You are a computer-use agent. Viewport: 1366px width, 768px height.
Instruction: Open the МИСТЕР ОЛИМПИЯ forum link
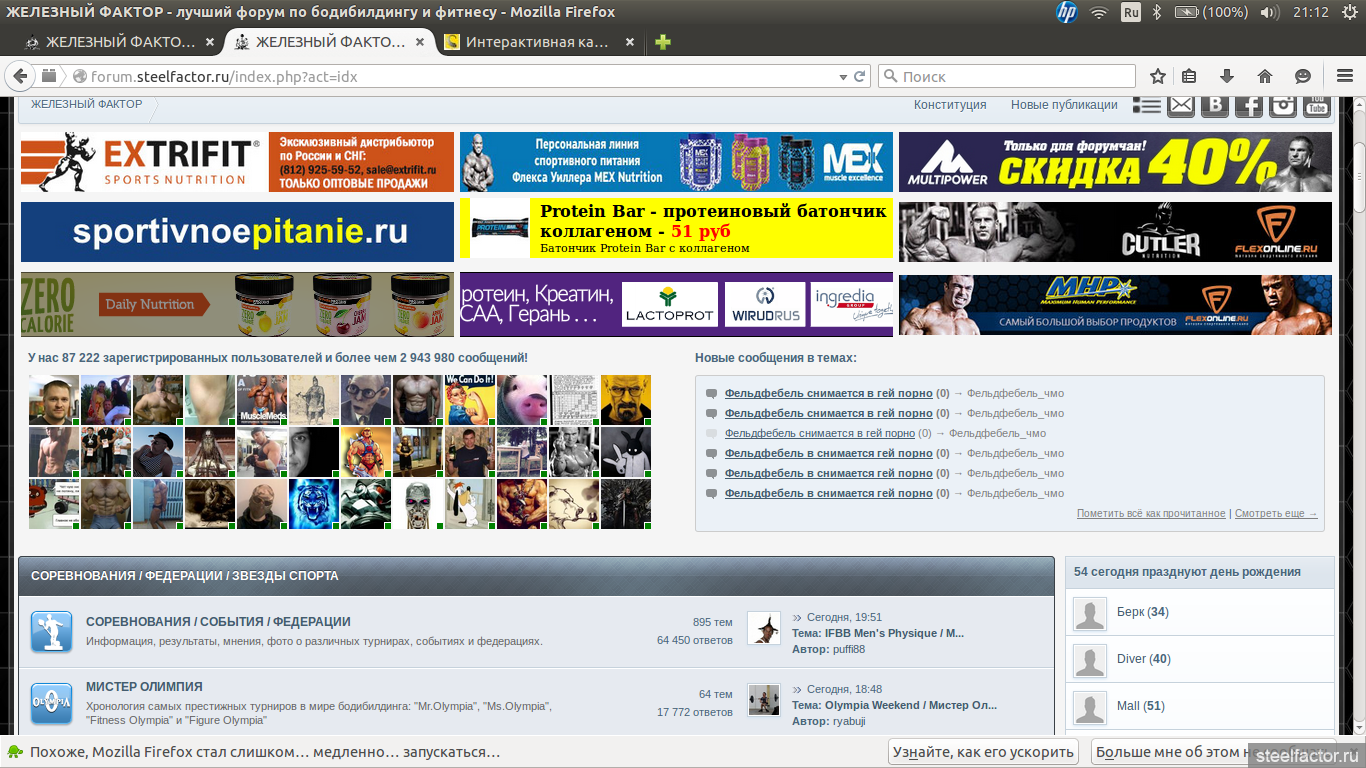144,687
